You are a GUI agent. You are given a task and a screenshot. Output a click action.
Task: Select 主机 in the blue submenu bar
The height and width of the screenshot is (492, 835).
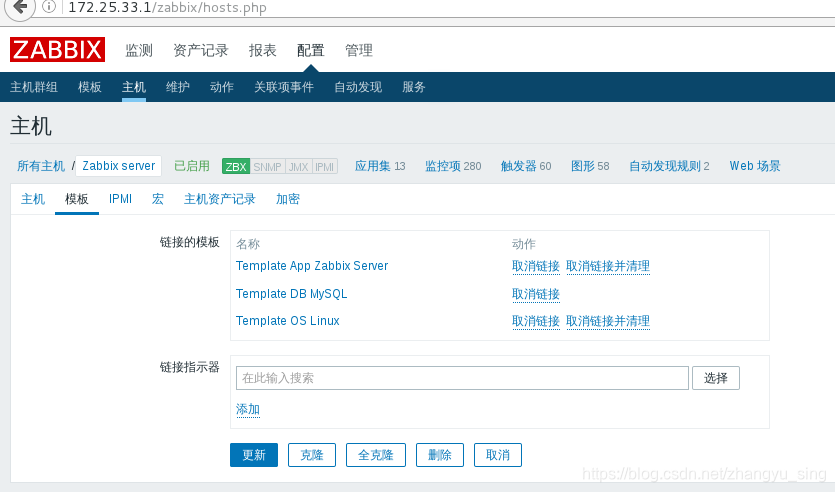[134, 87]
